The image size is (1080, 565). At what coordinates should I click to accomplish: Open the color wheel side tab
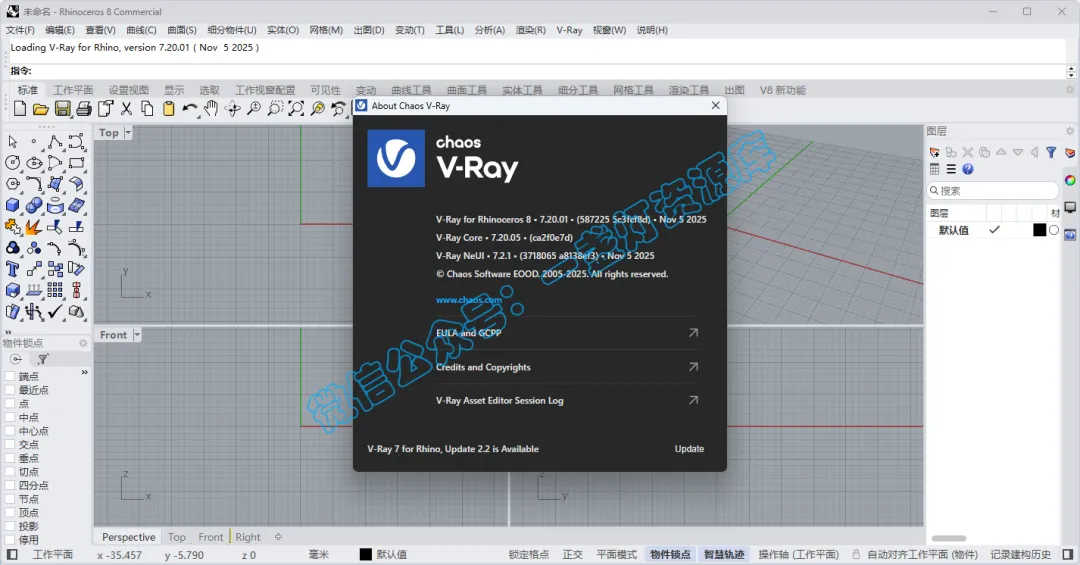[x=1070, y=181]
